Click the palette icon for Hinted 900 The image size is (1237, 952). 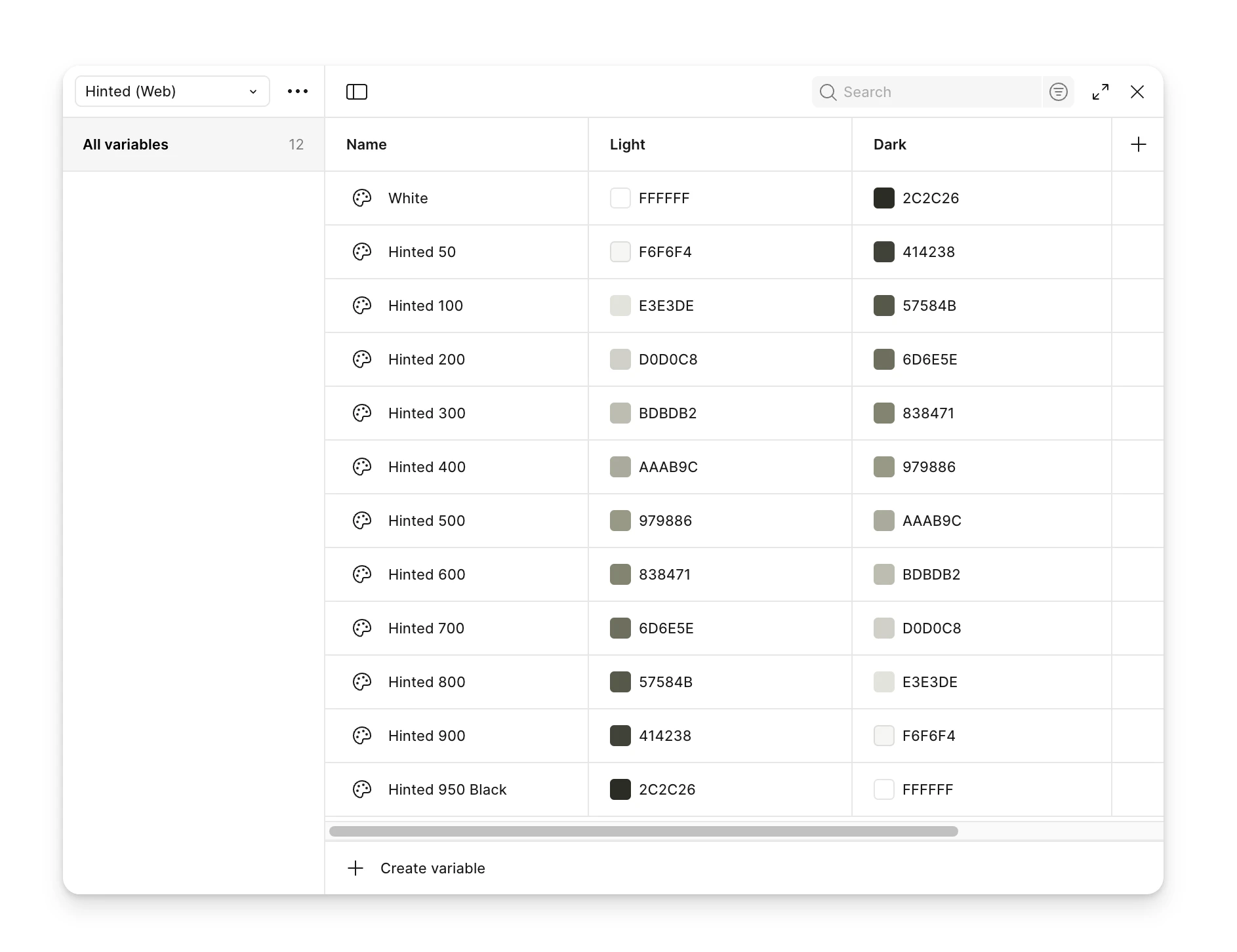(x=362, y=736)
